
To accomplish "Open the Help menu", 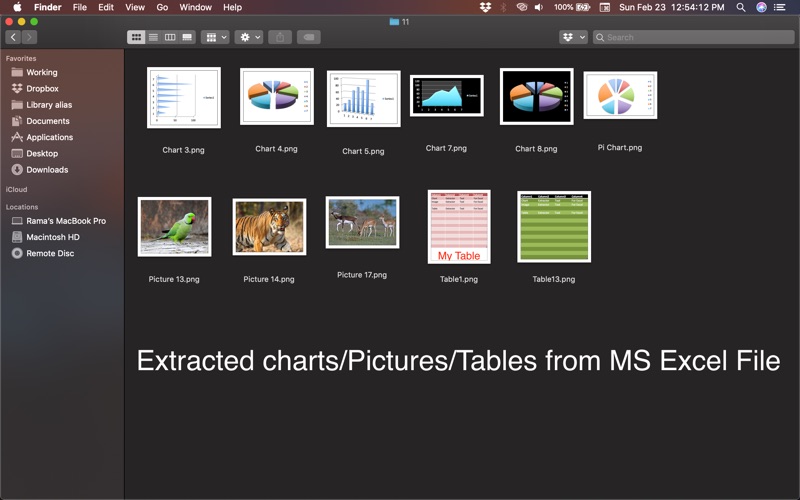I will [232, 7].
